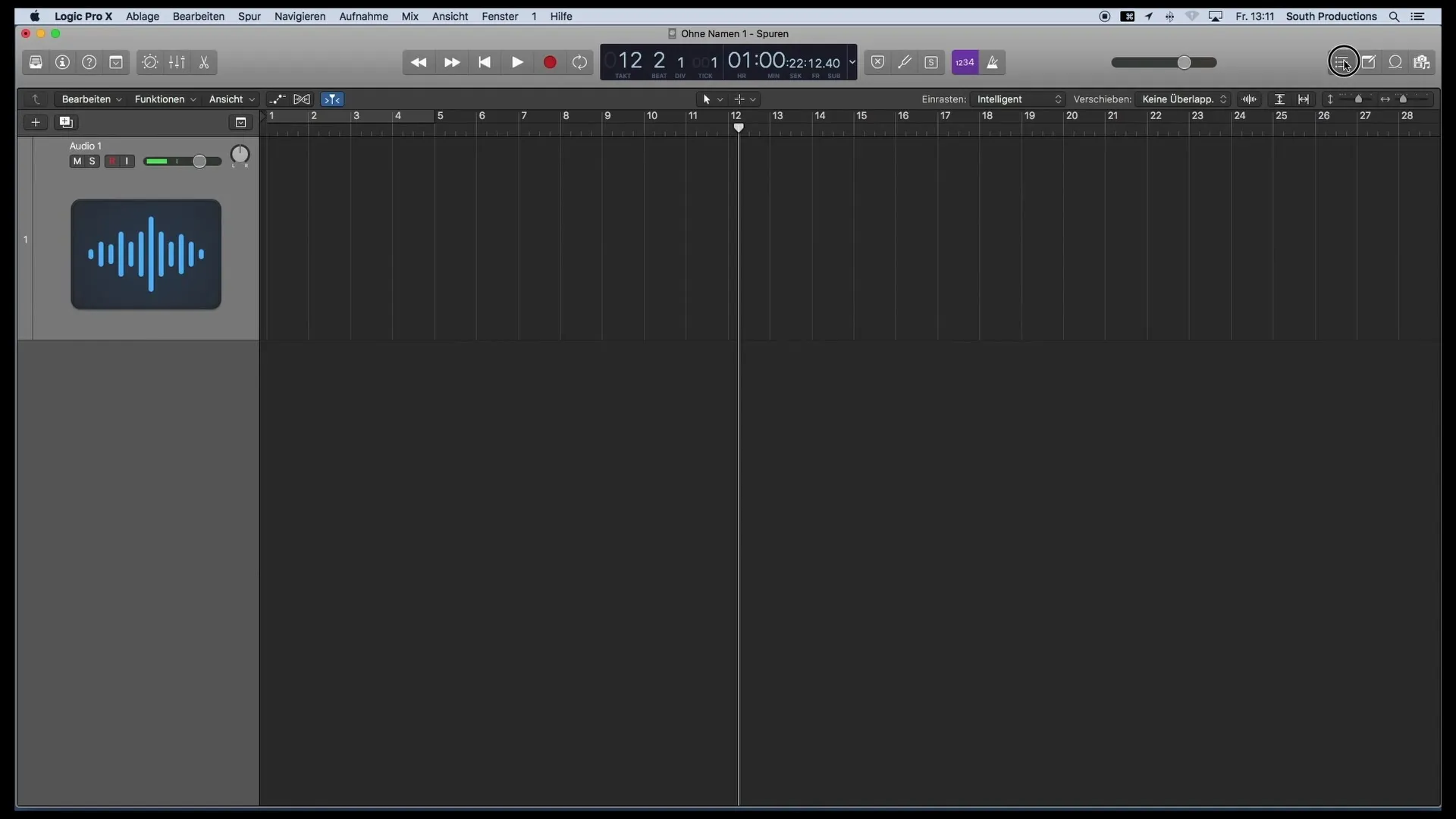
Task: Click the track hierarchy up arrow
Action: coord(36,99)
